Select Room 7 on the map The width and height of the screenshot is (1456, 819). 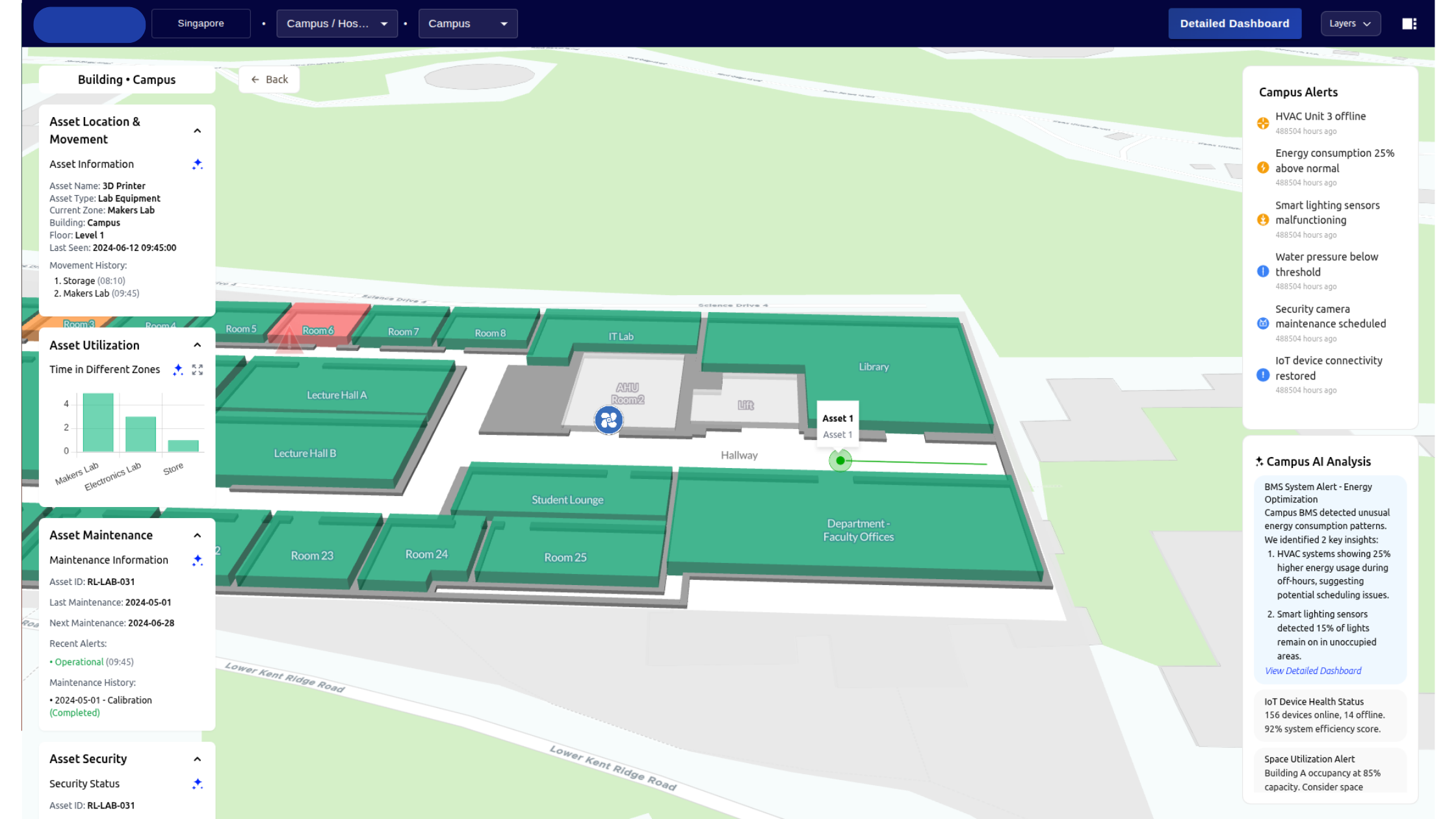pyautogui.click(x=404, y=331)
